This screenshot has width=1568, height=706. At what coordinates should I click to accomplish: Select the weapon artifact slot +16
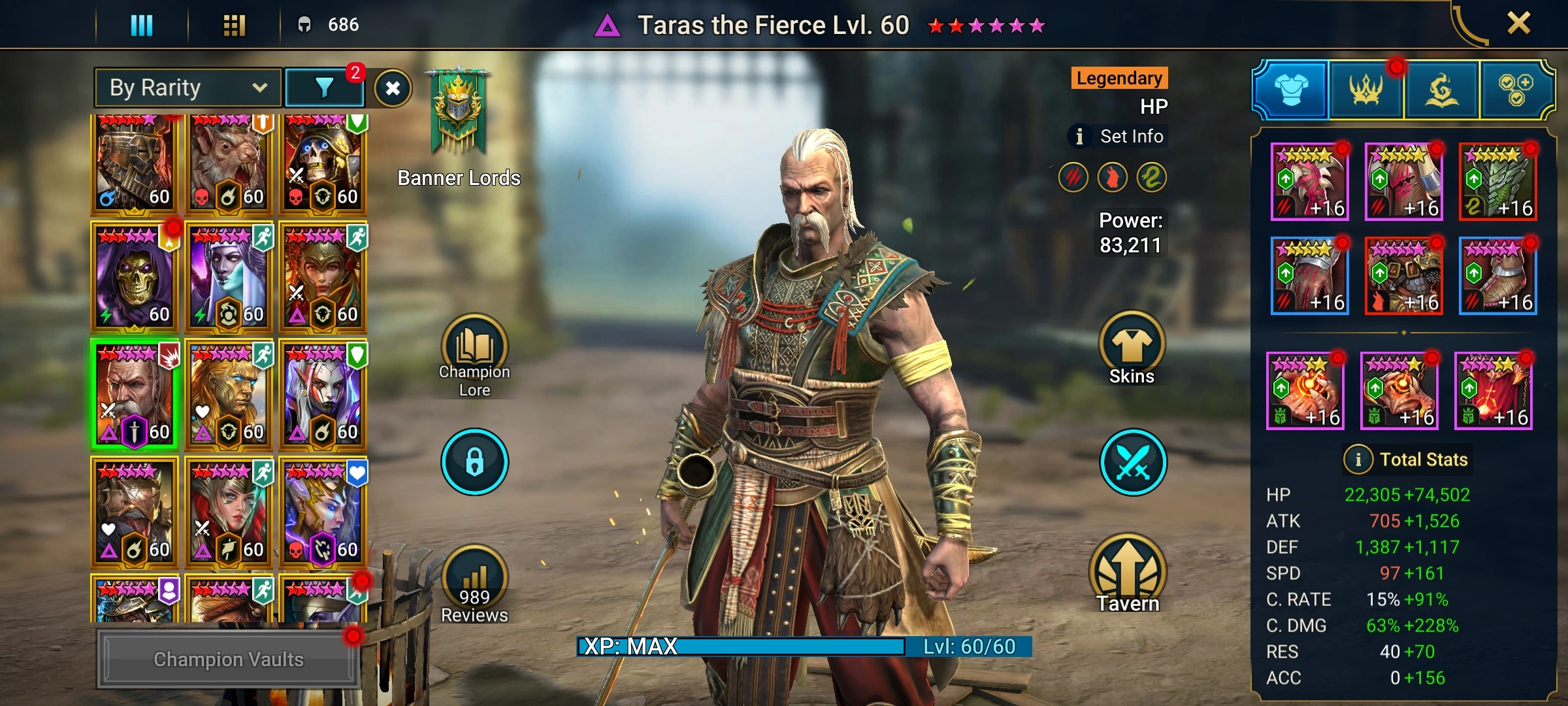coord(1310,182)
